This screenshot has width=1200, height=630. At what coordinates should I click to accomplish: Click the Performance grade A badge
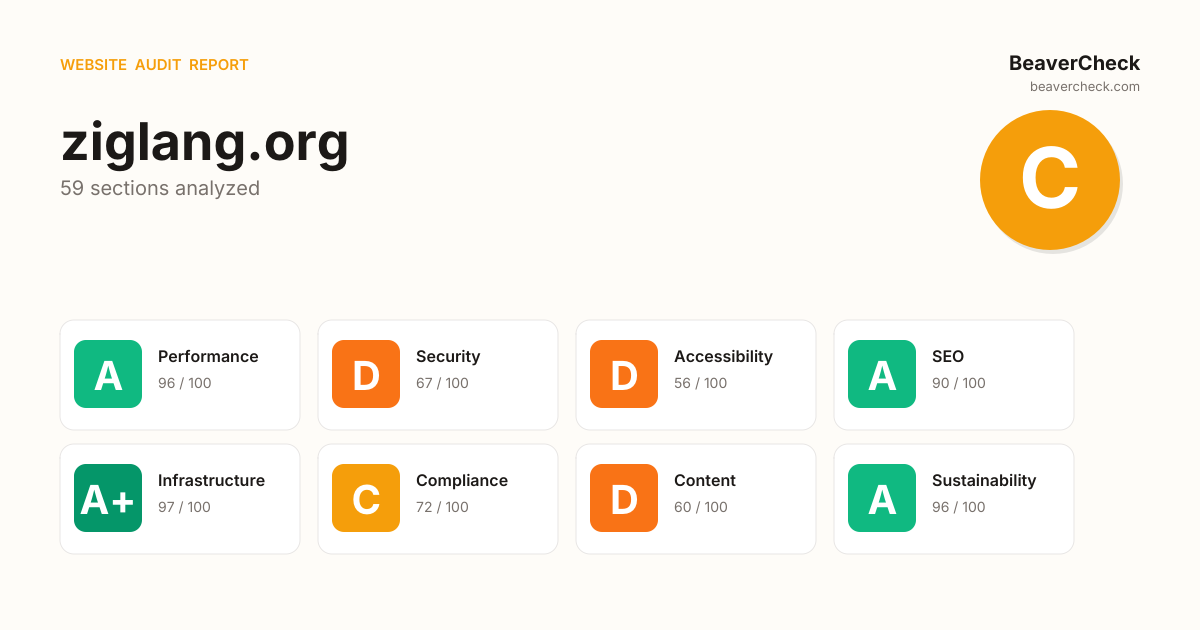pyautogui.click(x=108, y=374)
